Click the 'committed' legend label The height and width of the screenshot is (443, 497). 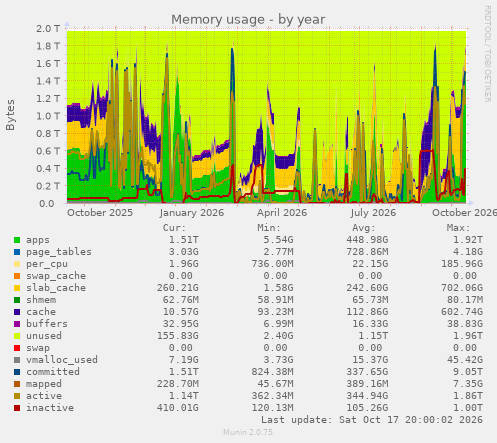pos(53,372)
